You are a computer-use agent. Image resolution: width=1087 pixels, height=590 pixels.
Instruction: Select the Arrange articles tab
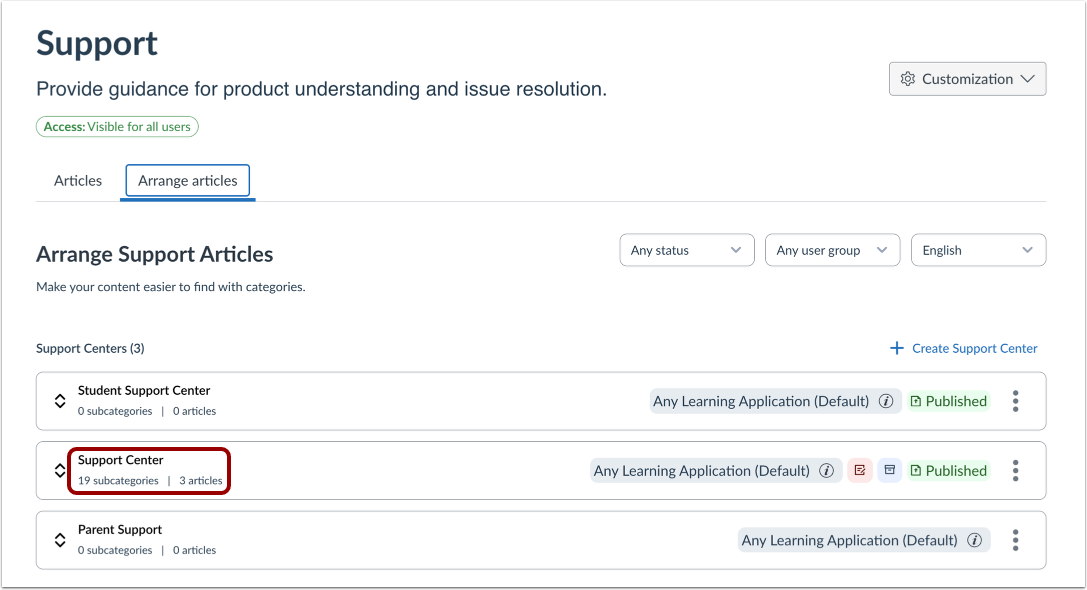click(188, 181)
